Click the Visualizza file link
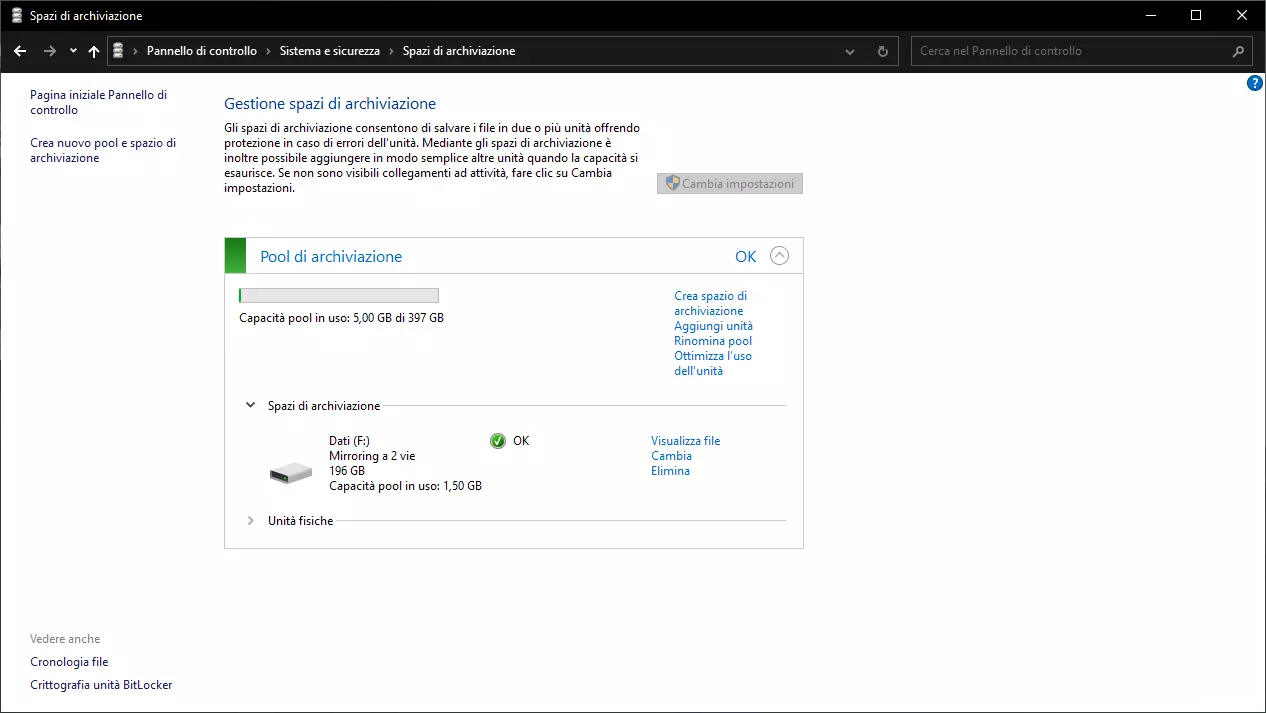Screen dimensions: 1266x713 point(685,441)
